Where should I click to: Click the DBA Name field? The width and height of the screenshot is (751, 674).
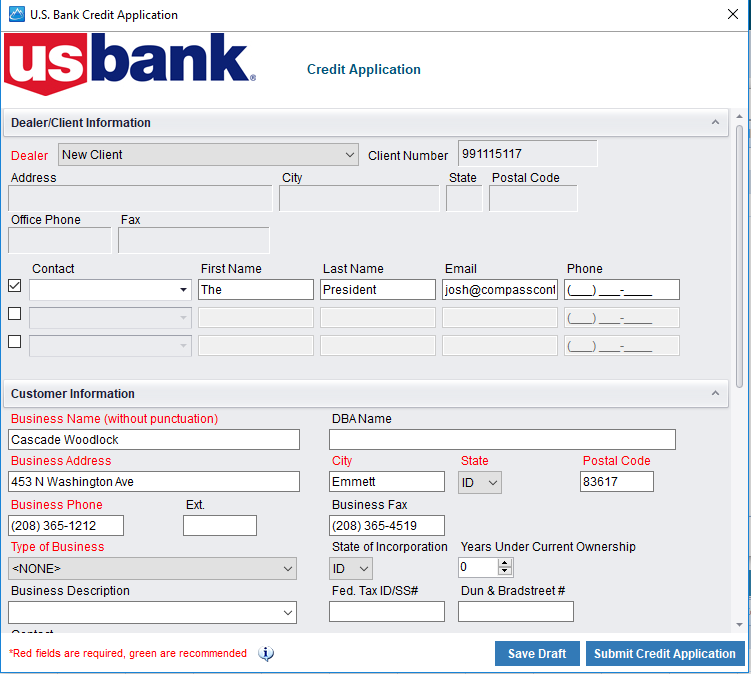click(502, 440)
